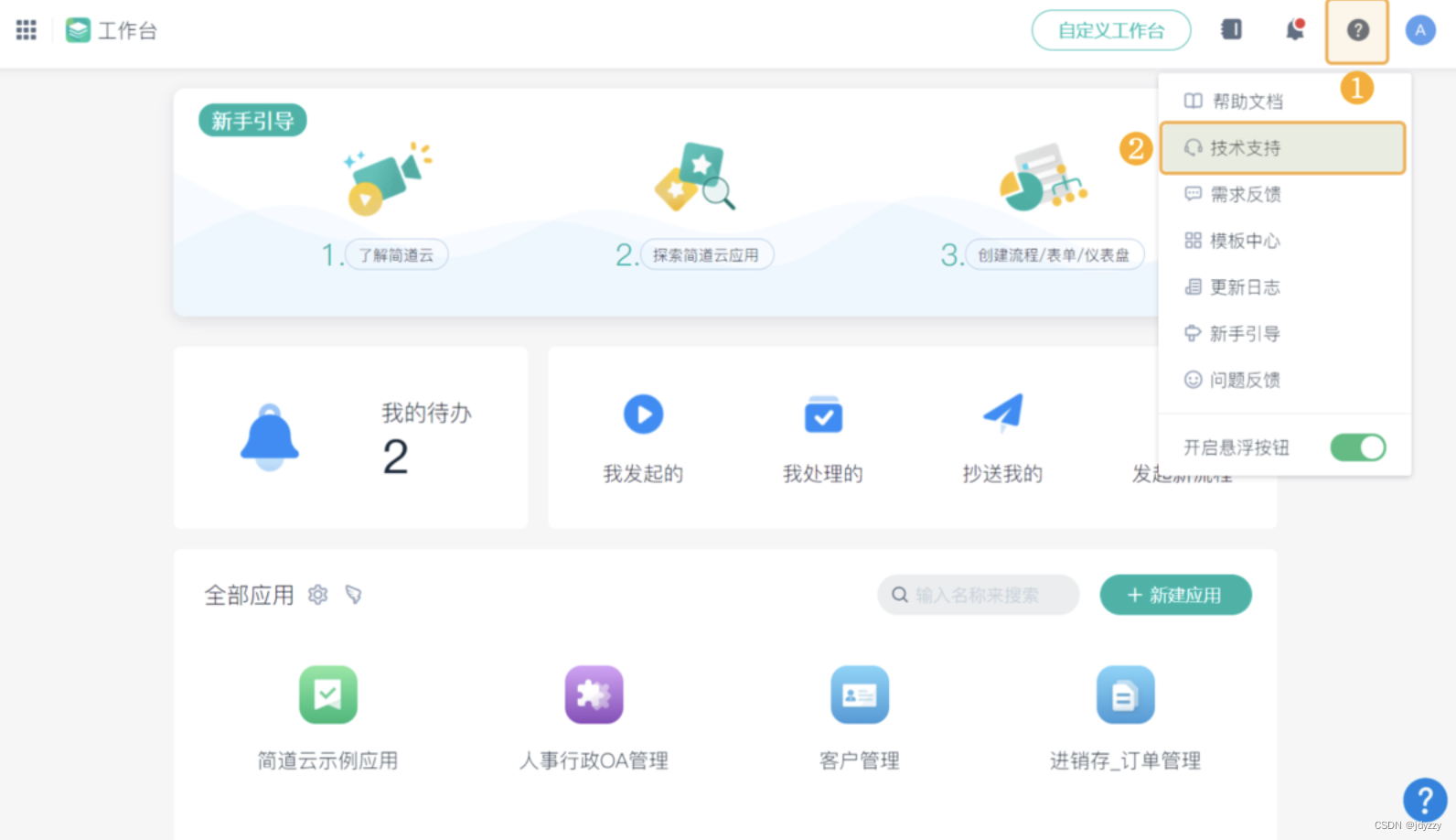The height and width of the screenshot is (840, 1456).
Task: Click the 新建应用 button
Action: click(x=1175, y=595)
